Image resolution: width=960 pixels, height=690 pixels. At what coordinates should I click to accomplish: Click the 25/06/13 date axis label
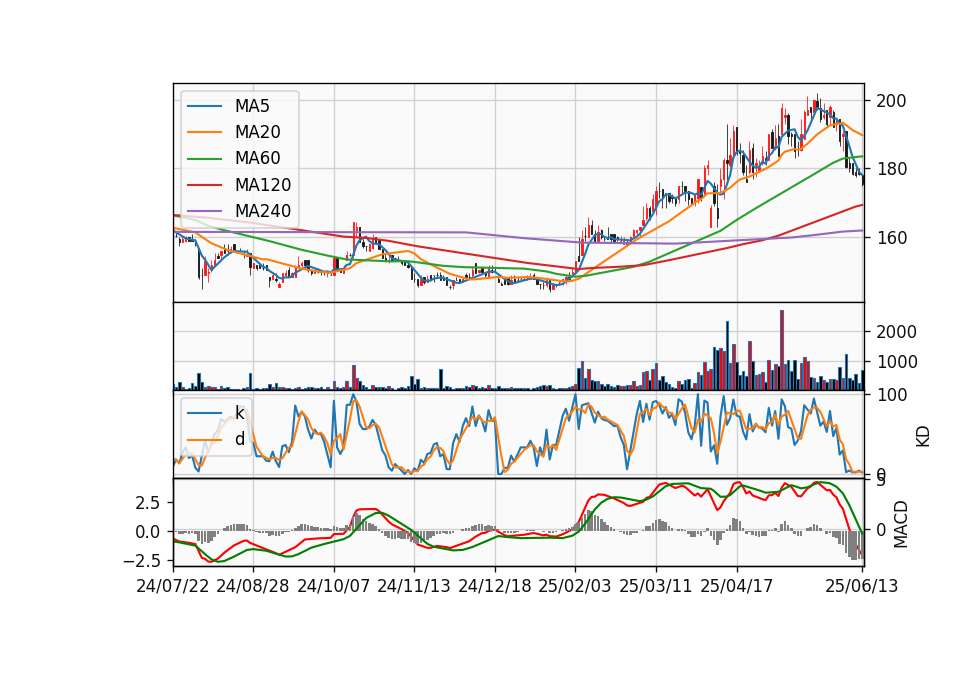(861, 586)
